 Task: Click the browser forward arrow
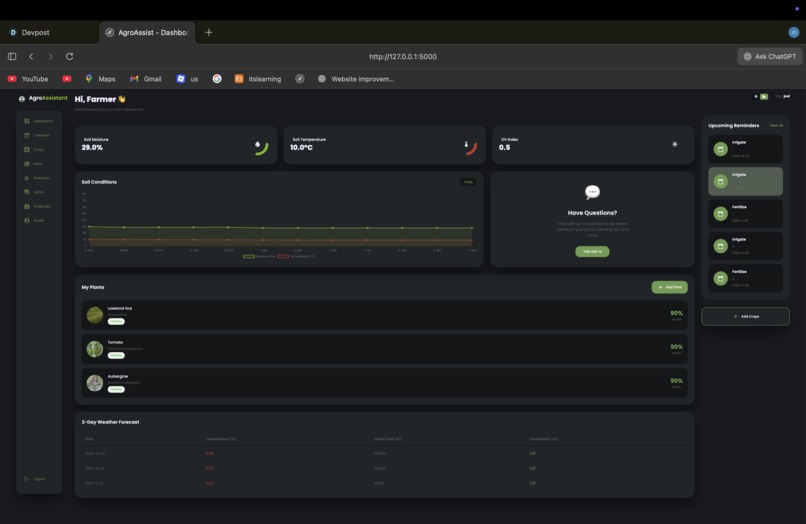50,57
